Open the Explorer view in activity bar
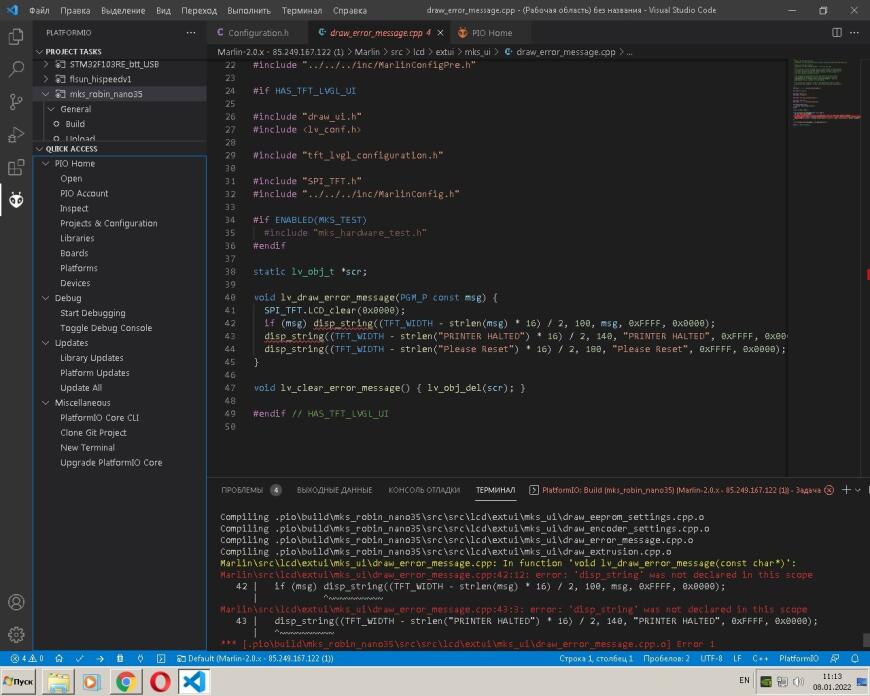This screenshot has width=870, height=696. (16, 37)
